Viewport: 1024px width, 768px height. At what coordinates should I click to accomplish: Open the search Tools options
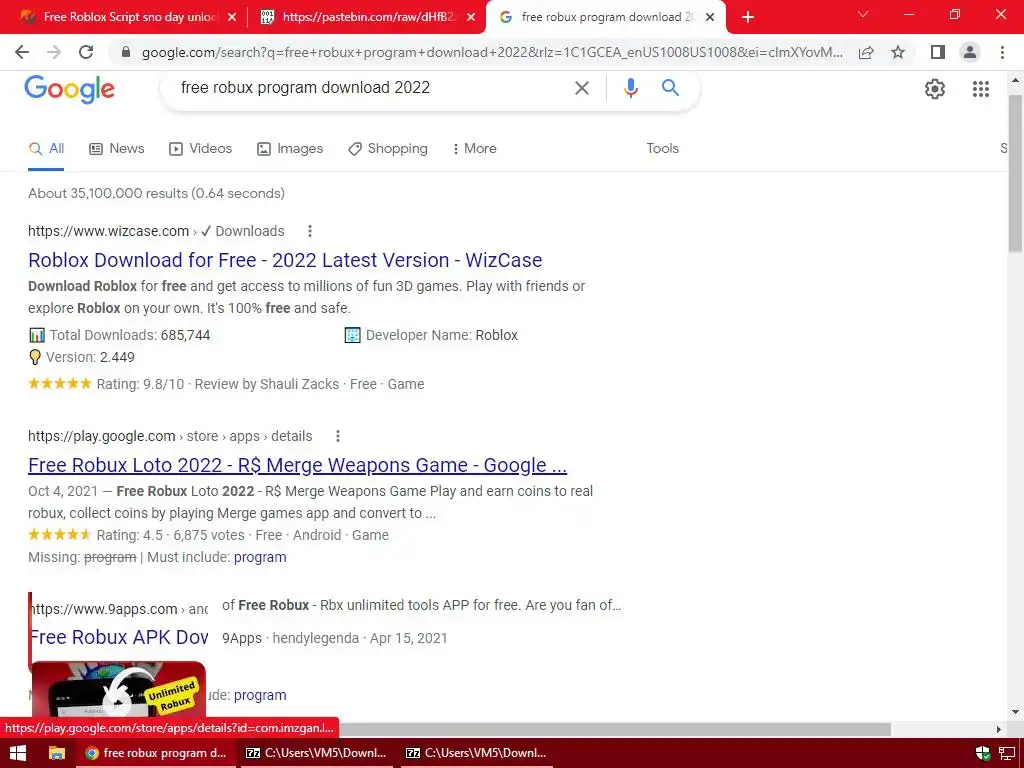click(662, 149)
